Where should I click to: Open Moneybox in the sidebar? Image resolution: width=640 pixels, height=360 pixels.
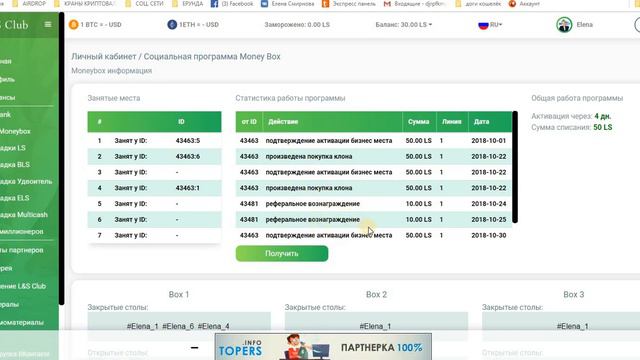coord(15,131)
